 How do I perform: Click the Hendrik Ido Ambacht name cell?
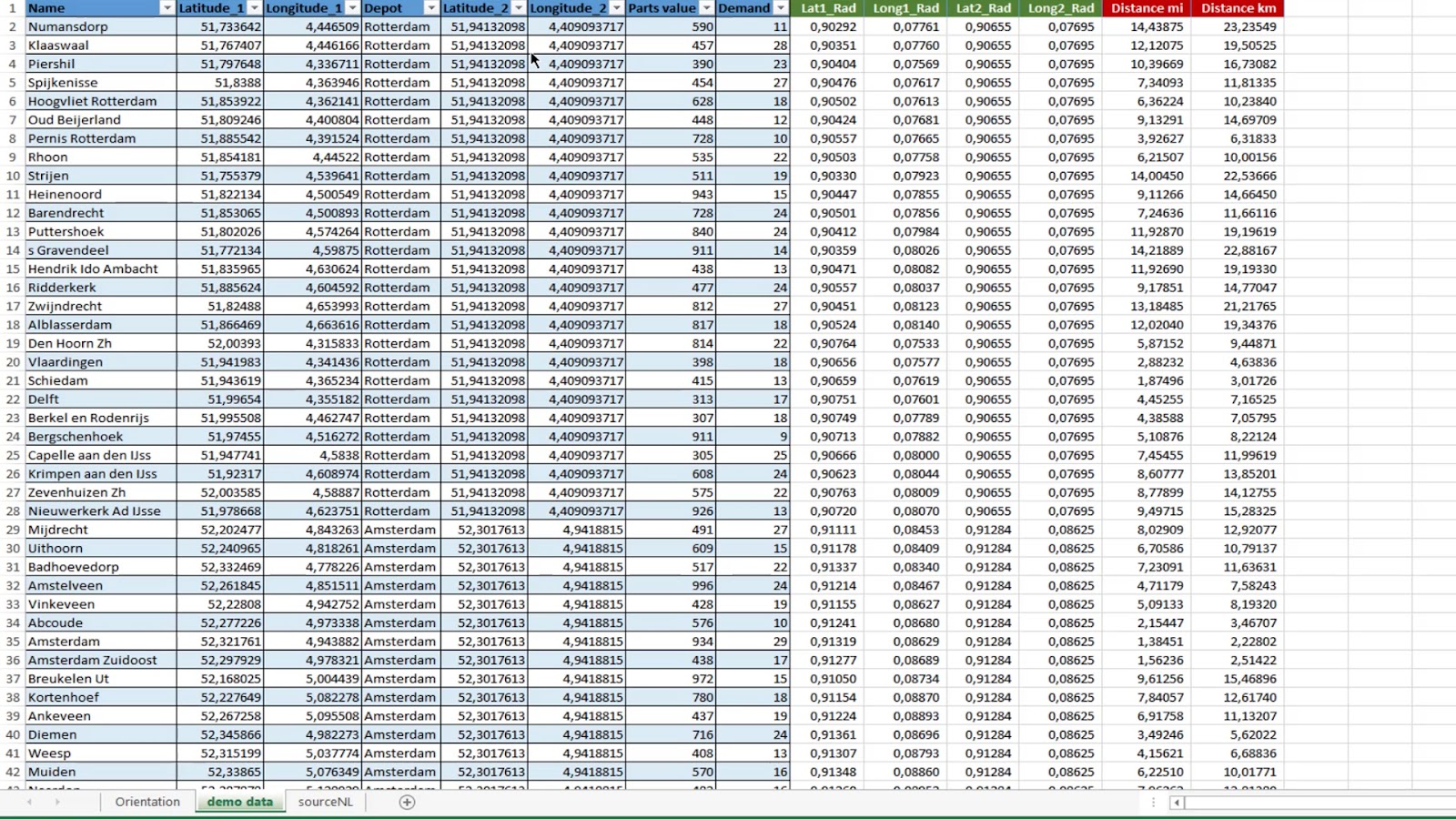coord(101,269)
